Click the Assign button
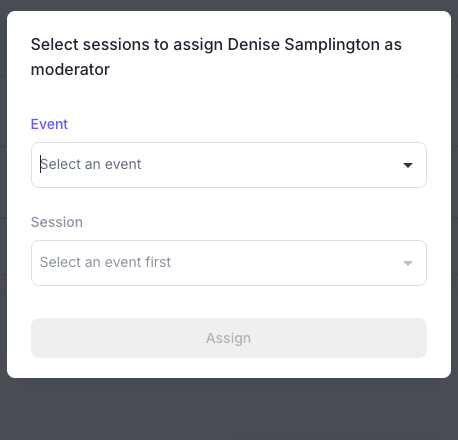This screenshot has height=440, width=458. coord(229,338)
